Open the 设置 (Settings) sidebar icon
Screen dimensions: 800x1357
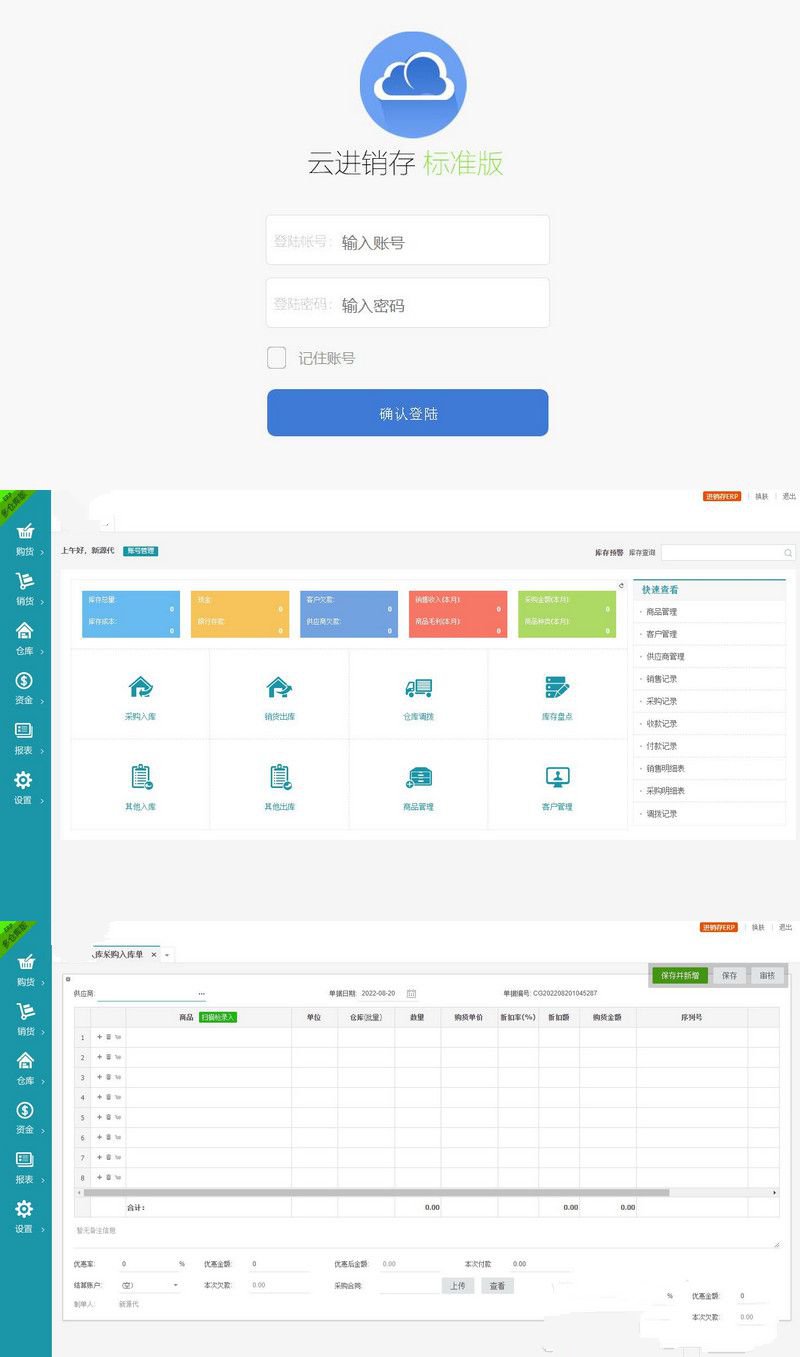coord(23,787)
